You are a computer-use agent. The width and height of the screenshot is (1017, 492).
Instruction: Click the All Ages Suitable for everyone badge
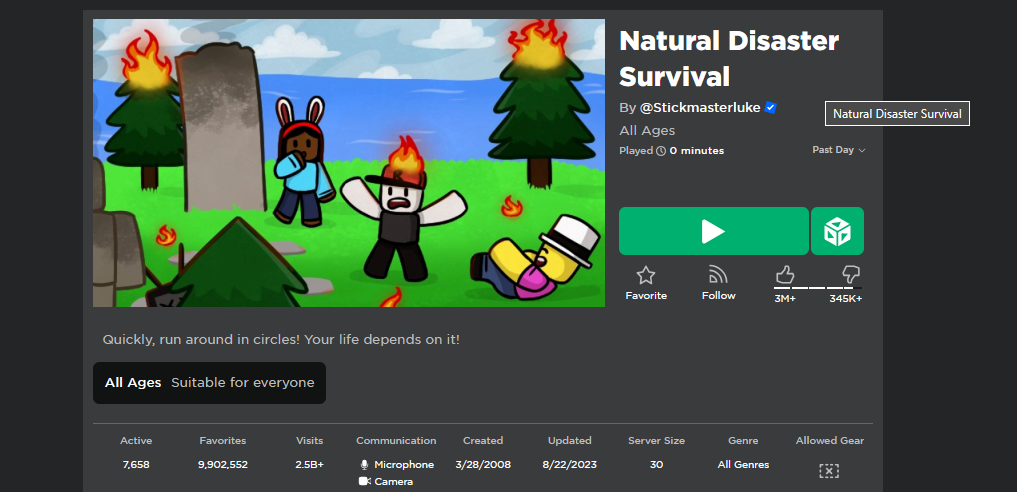[x=209, y=382]
